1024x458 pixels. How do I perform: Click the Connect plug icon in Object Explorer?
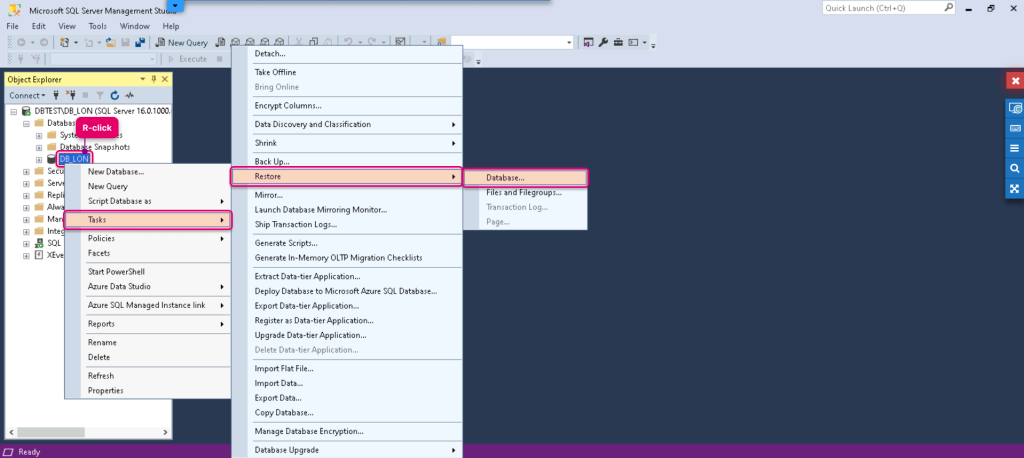pyautogui.click(x=57, y=95)
